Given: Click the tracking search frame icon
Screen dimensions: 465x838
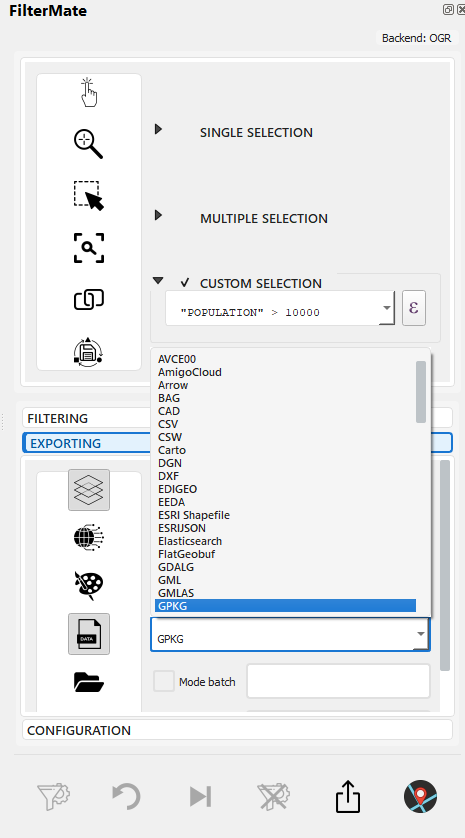Looking at the screenshot, I should point(89,248).
